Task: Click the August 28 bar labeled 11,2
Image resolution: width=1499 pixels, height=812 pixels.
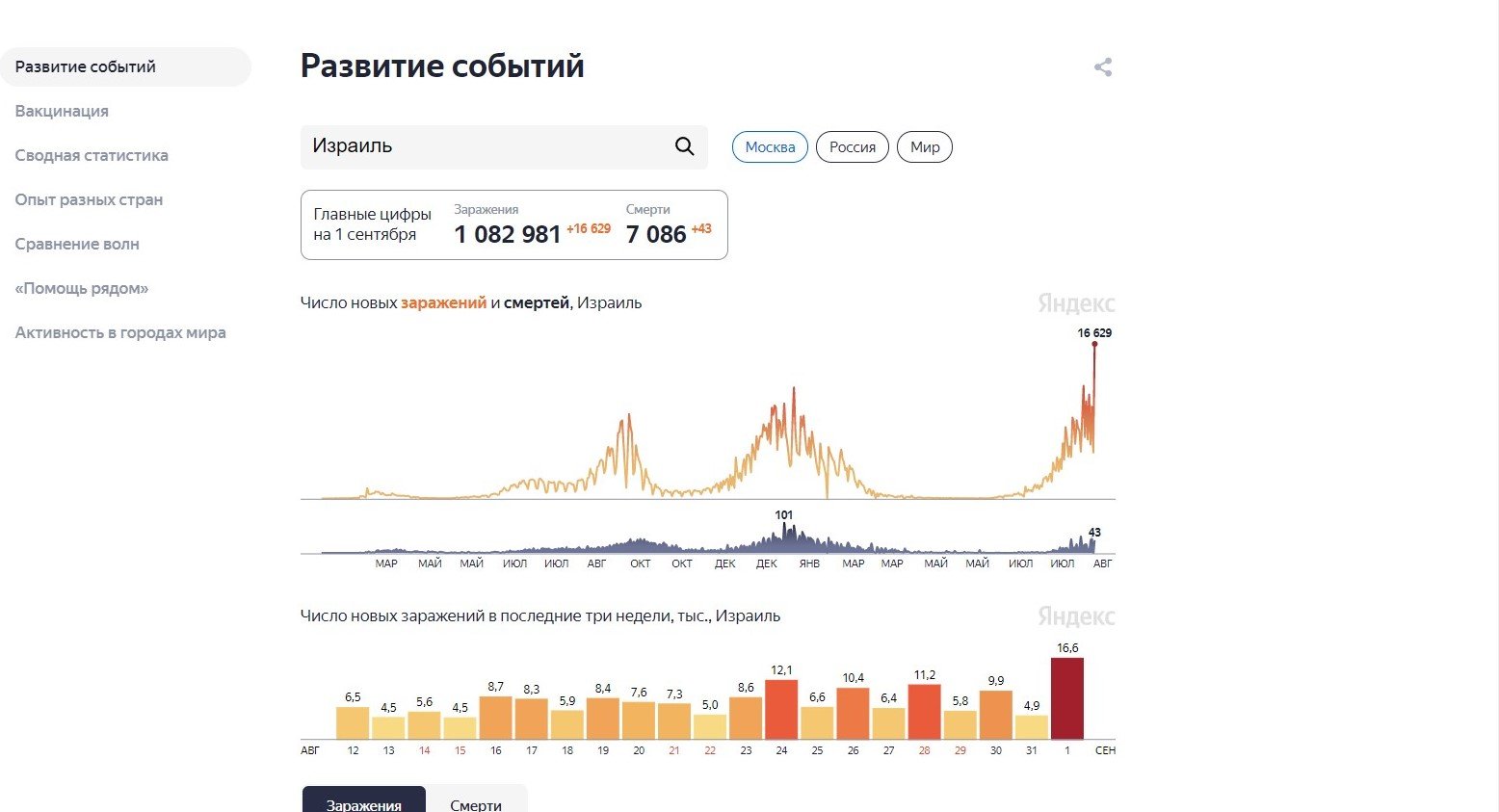Action: 924,711
